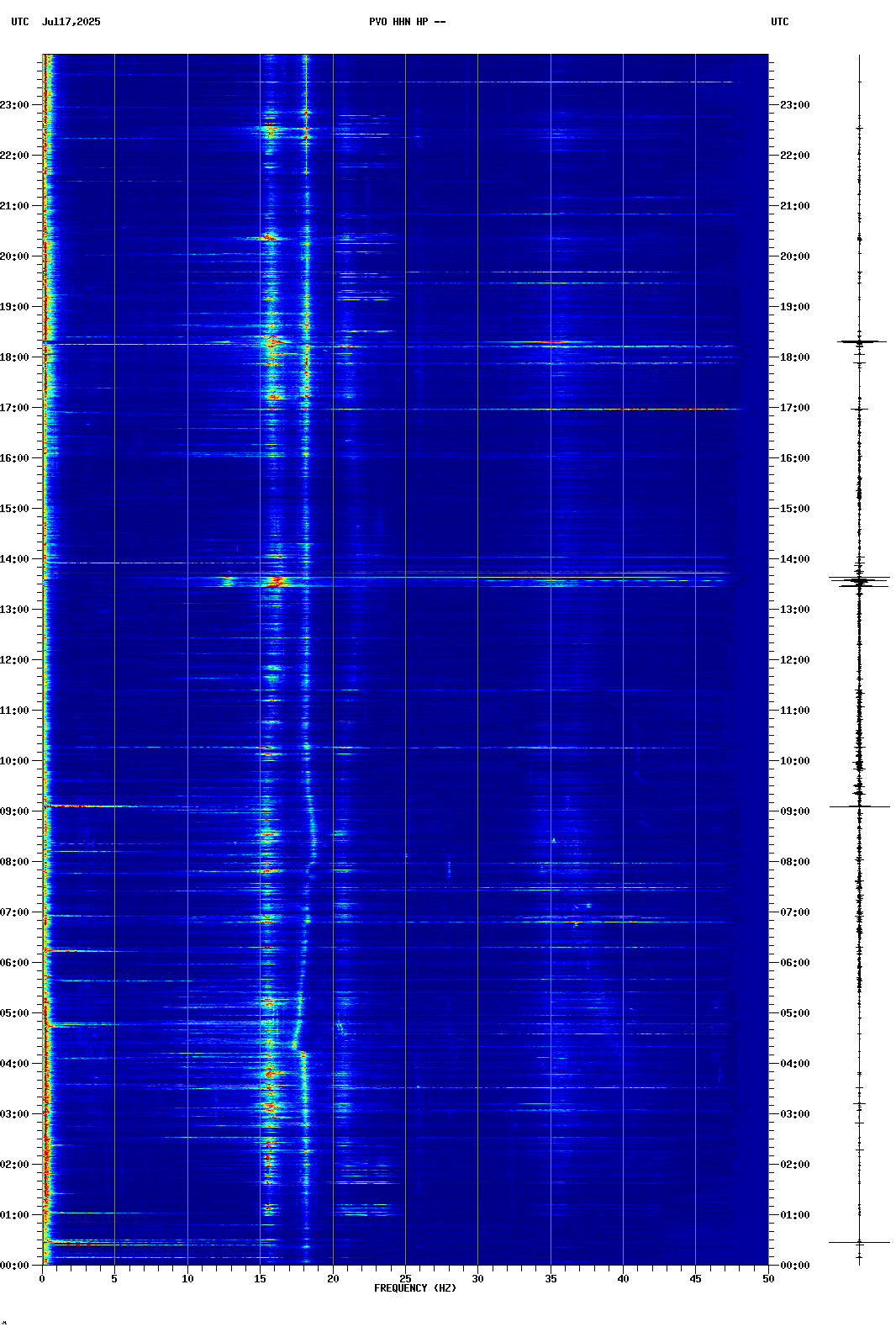Click the right-axis 15:00 time label
Image resolution: width=896 pixels, height=1332 pixels.
click(x=795, y=509)
